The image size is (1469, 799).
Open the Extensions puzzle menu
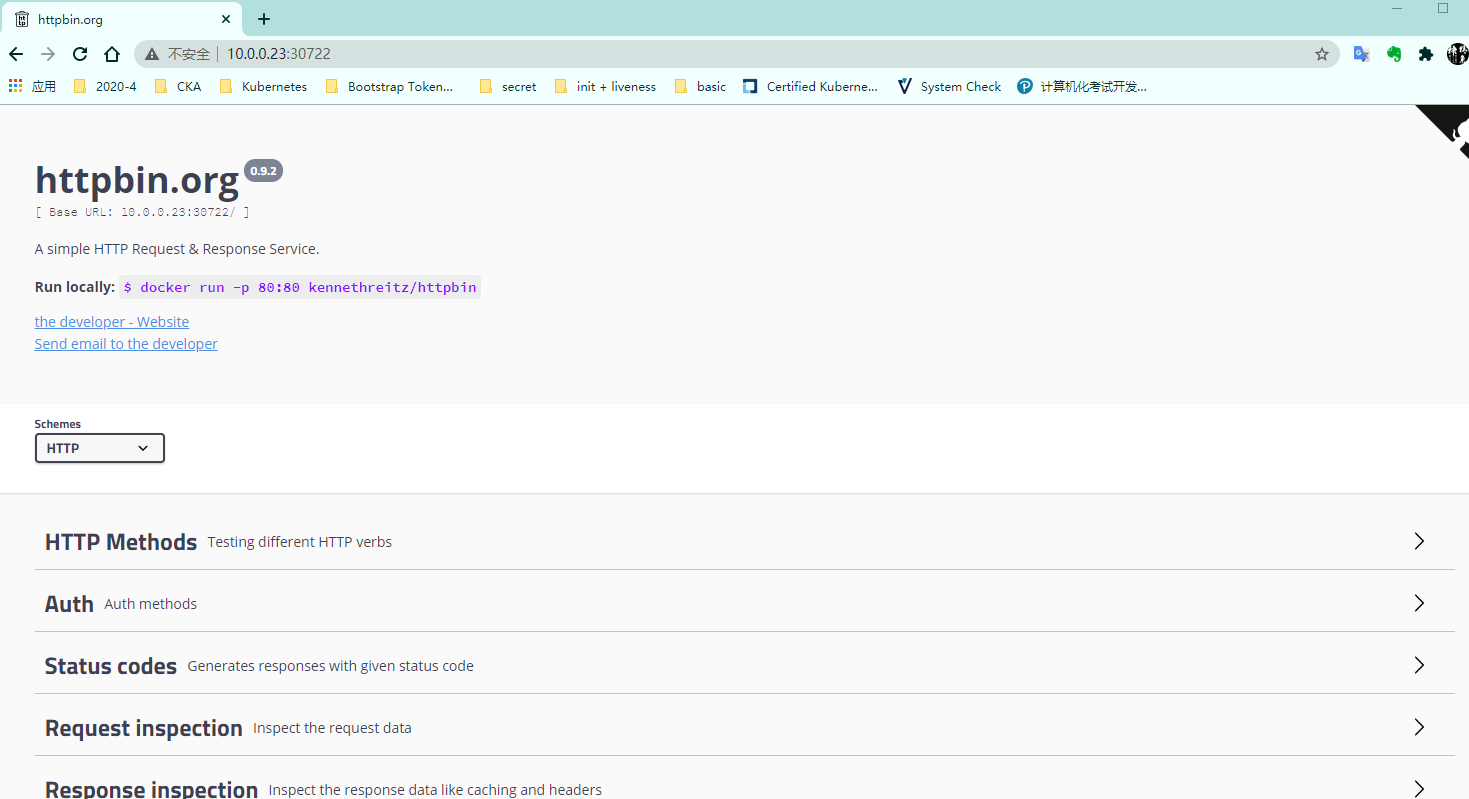(1426, 54)
